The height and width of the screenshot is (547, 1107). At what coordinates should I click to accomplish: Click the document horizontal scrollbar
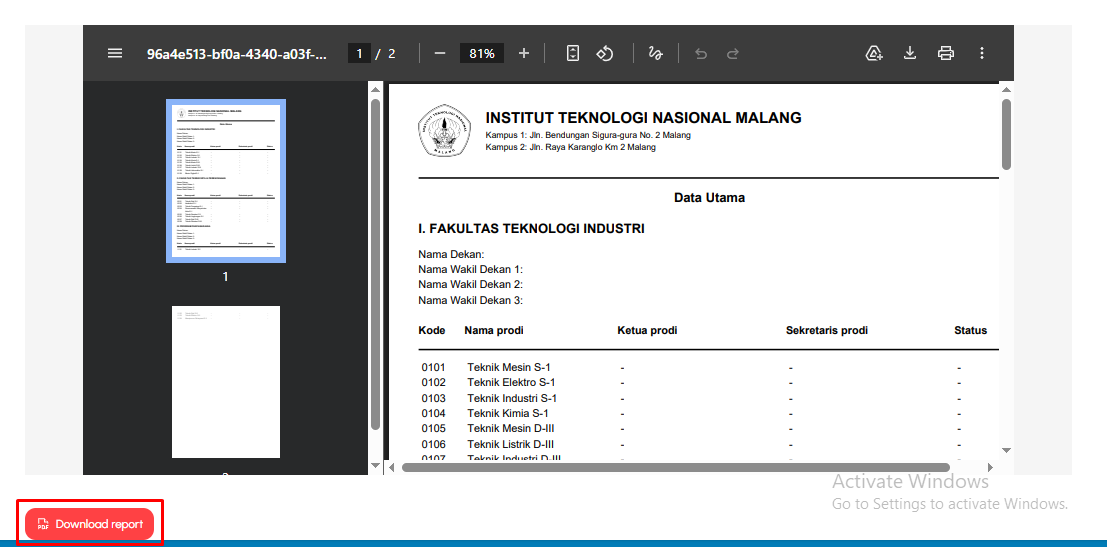pos(676,467)
